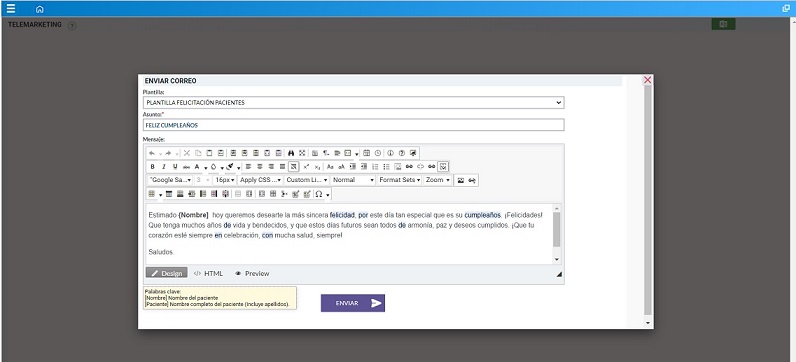Click the dialog's vertical scrollbar
This screenshot has width=796, height=362.
[x=647, y=200]
